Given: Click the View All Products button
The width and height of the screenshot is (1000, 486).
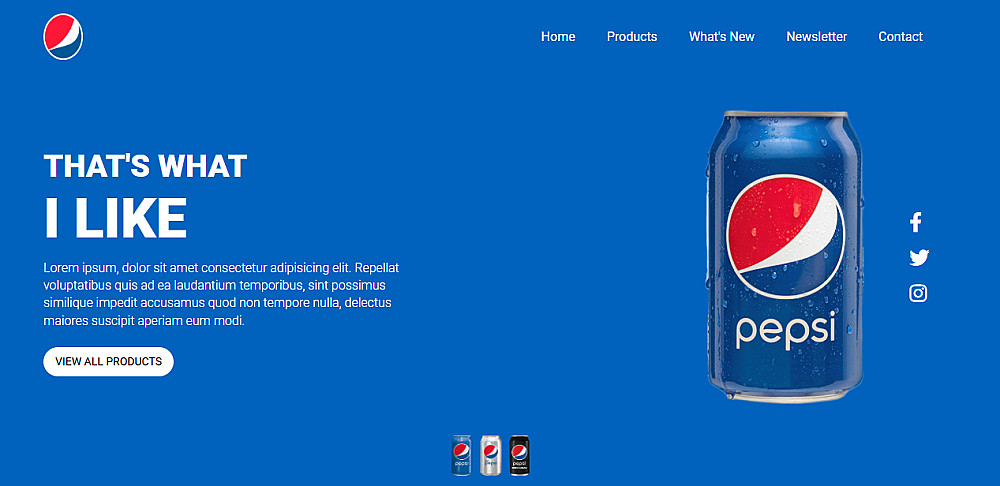Looking at the screenshot, I should pyautogui.click(x=108, y=362).
